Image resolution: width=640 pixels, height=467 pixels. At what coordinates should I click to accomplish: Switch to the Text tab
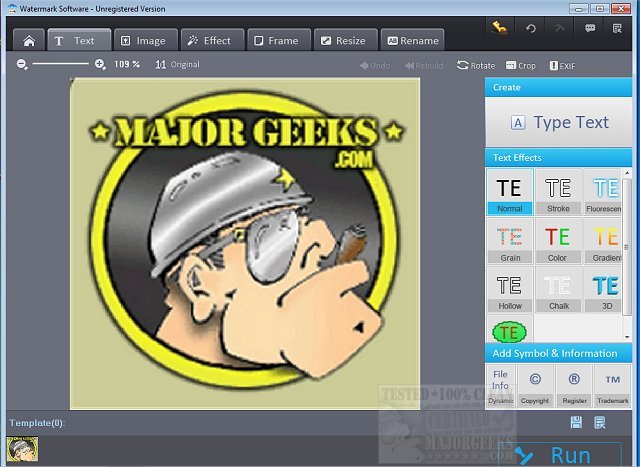[79, 40]
